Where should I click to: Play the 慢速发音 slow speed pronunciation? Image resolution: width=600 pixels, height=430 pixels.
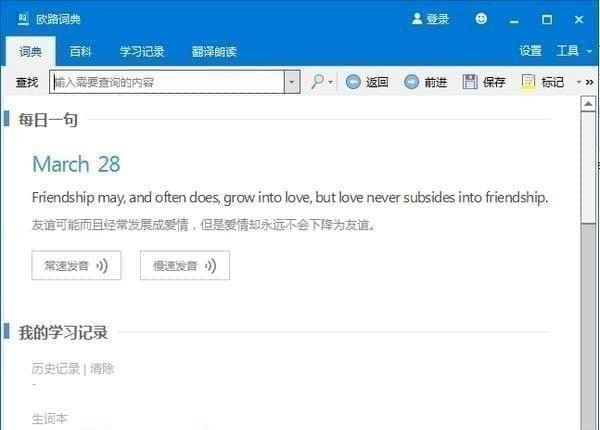pyautogui.click(x=185, y=265)
